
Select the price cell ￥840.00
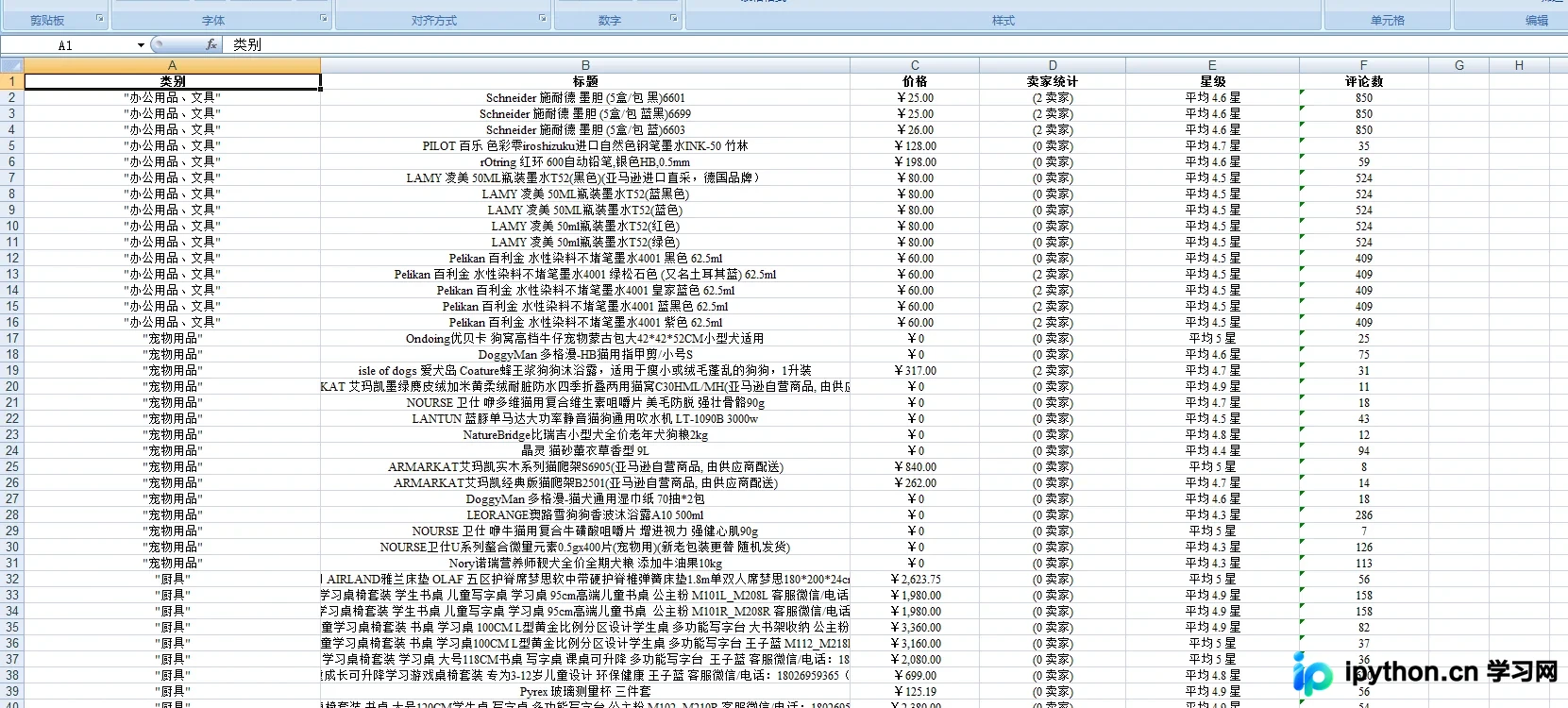915,466
